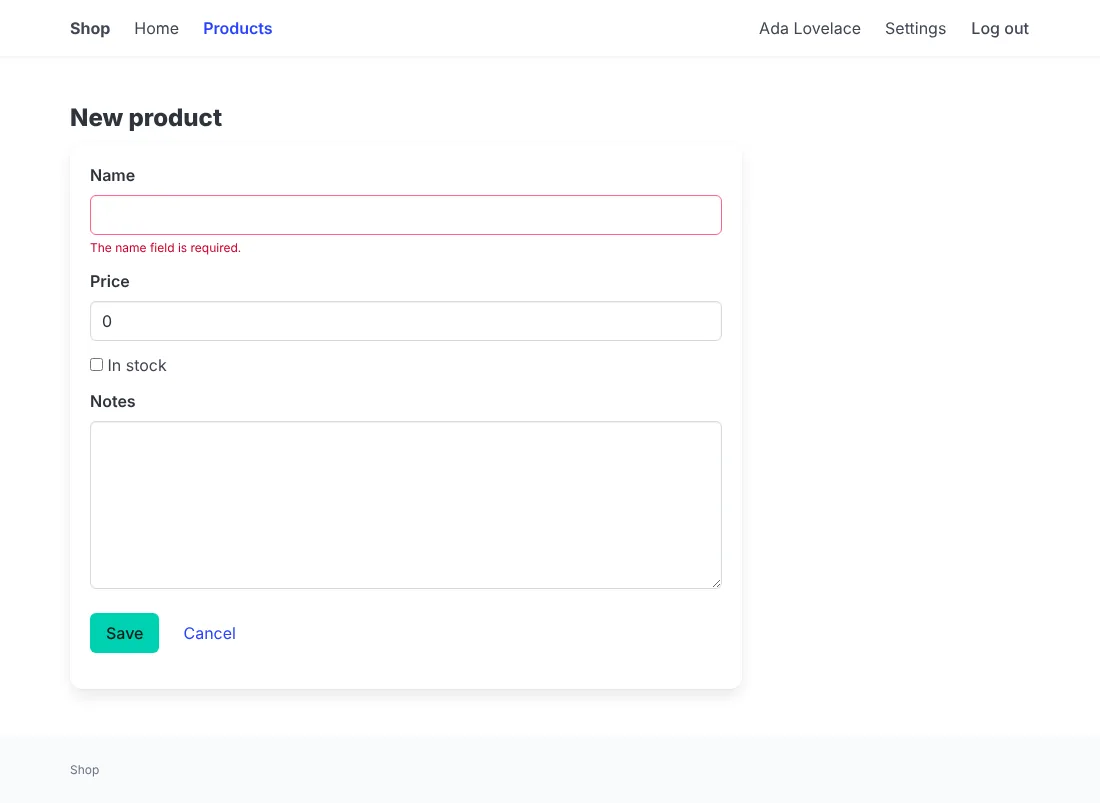Image resolution: width=1100 pixels, height=803 pixels.
Task: Save the new product
Action: click(x=124, y=633)
